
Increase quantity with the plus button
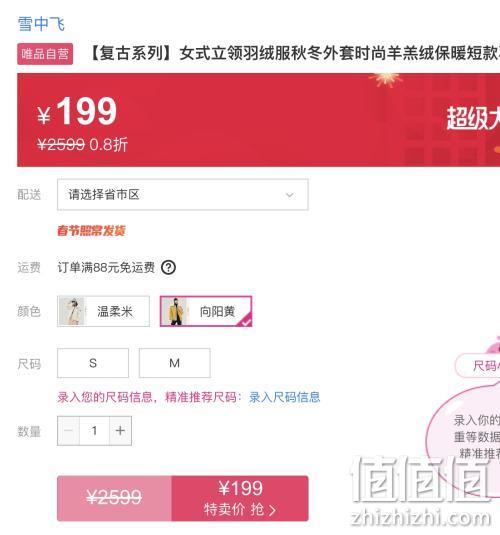click(120, 431)
